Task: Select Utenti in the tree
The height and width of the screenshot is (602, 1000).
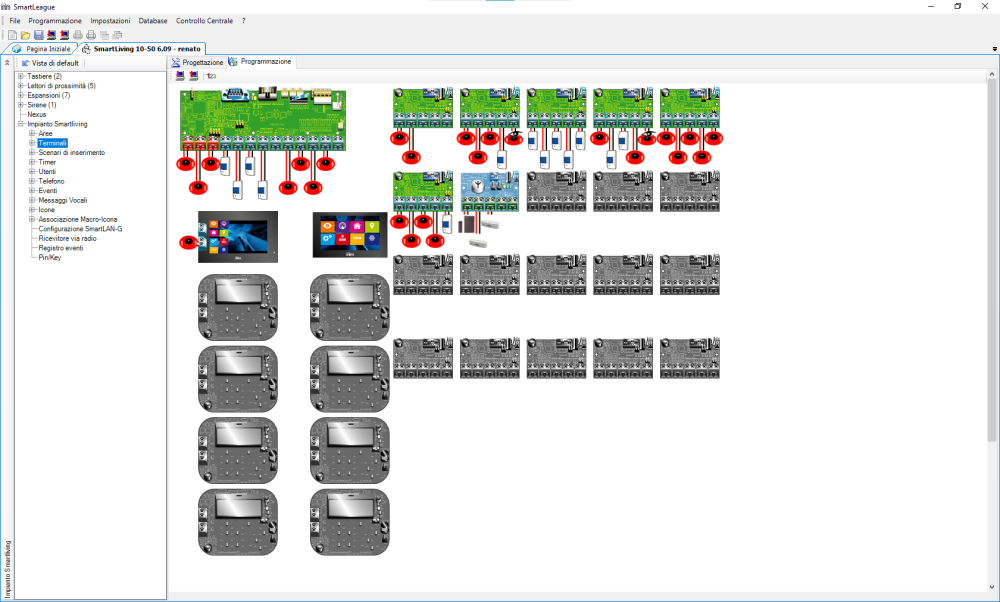Action: [x=47, y=172]
